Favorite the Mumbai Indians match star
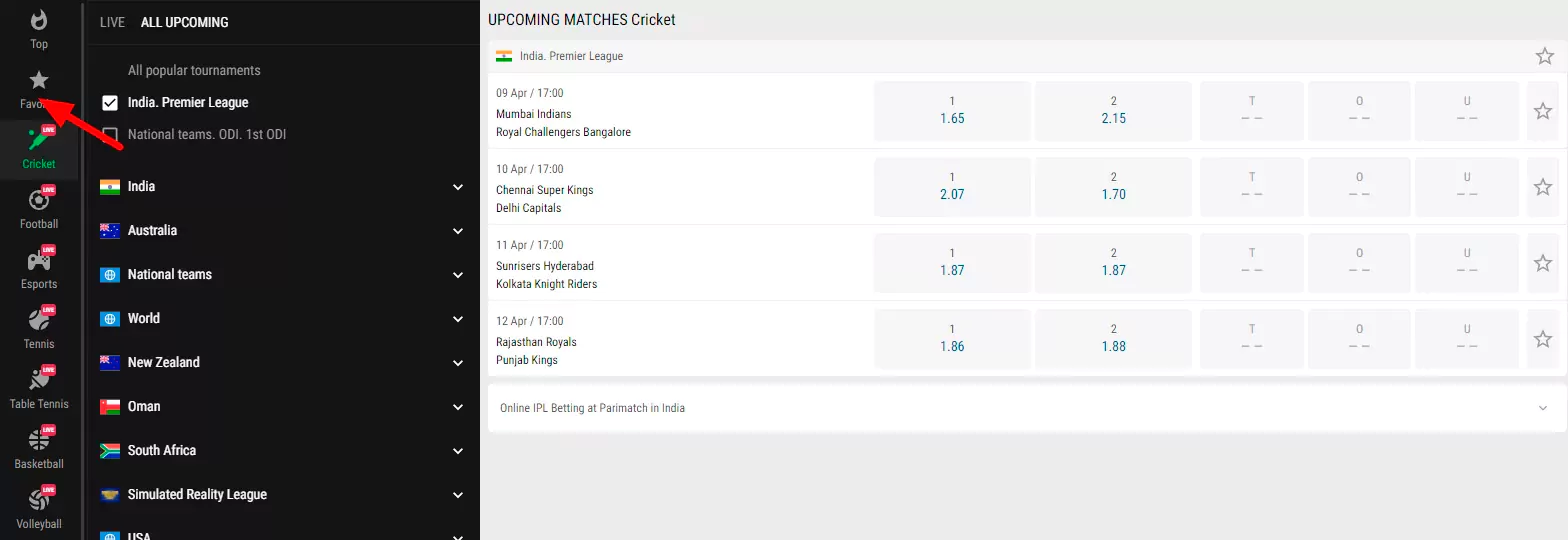This screenshot has height=540, width=1568. 1542,111
